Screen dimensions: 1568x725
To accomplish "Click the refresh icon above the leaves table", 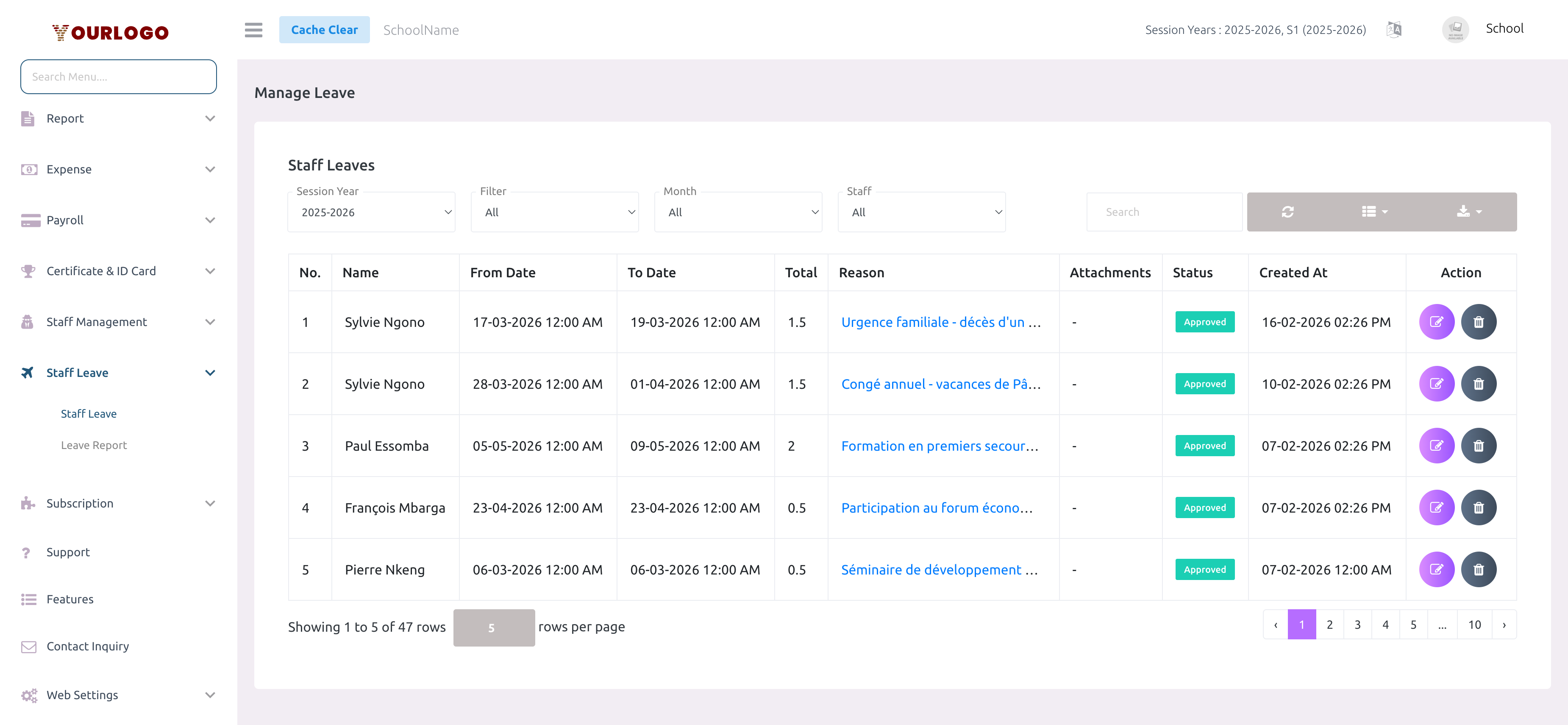I will tap(1288, 211).
